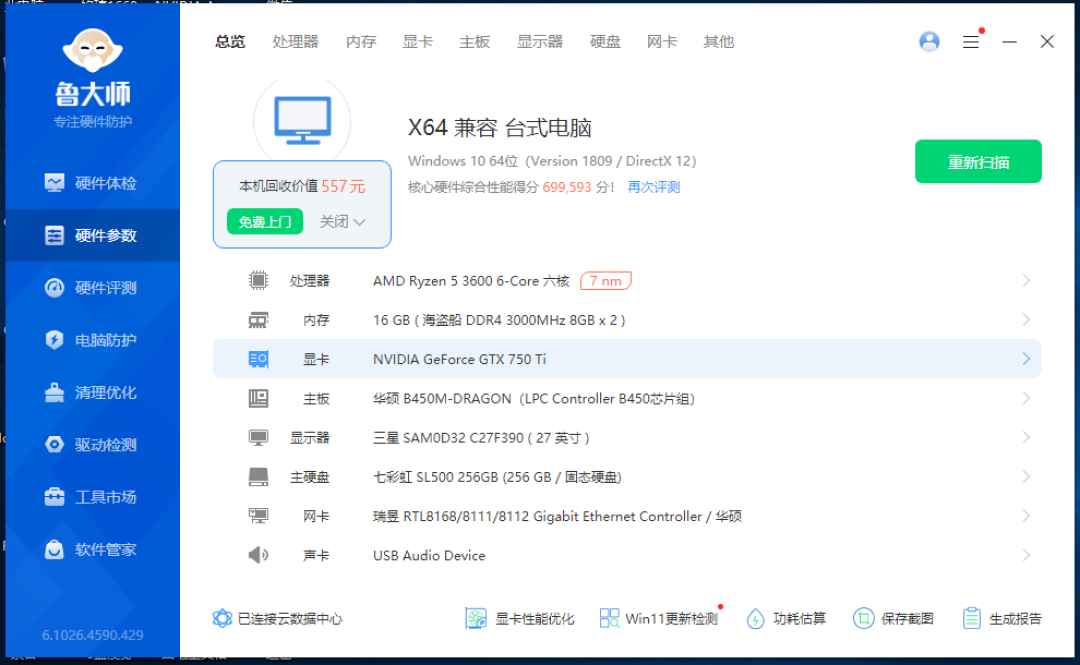Switch to the 处理器 tab
This screenshot has width=1080, height=665.
[x=295, y=42]
